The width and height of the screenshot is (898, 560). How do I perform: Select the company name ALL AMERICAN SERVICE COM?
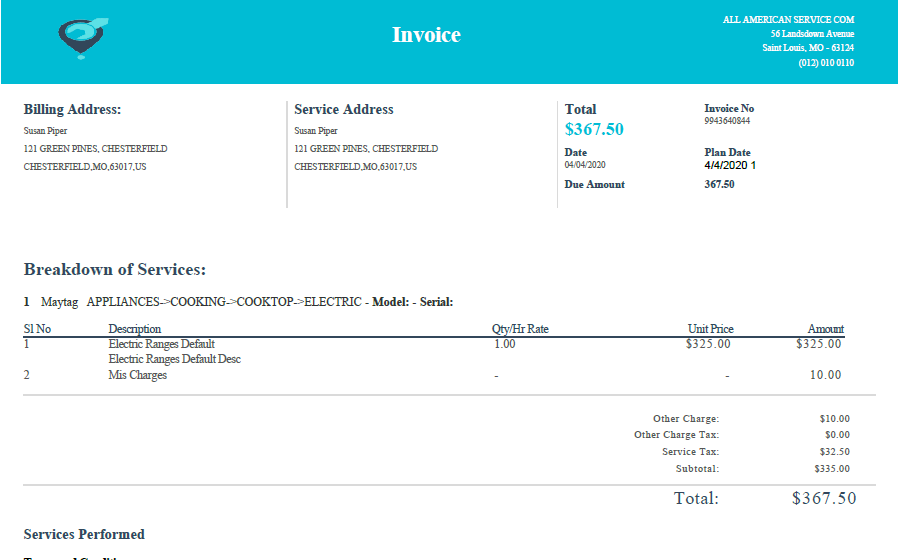point(788,19)
